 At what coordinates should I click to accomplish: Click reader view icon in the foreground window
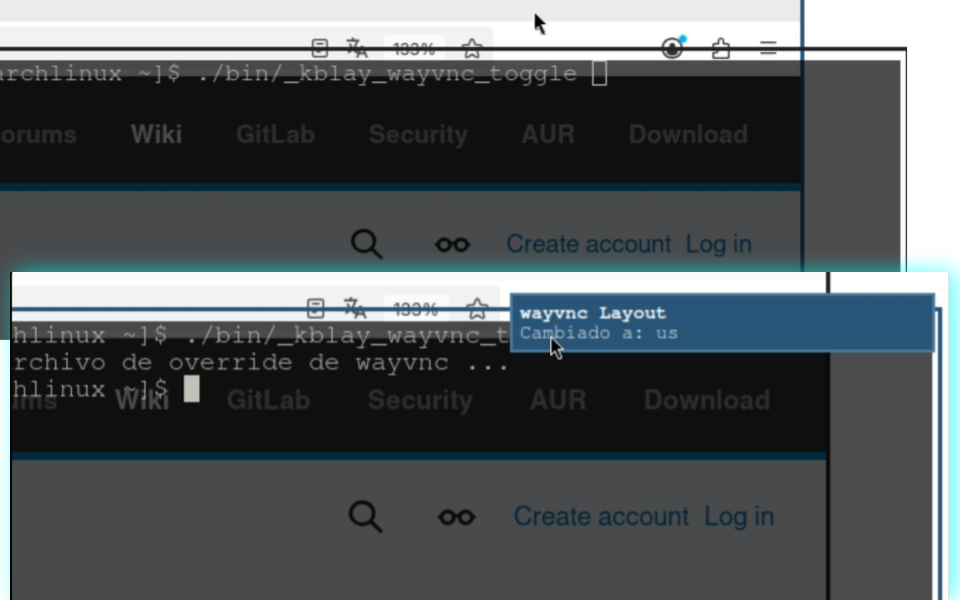(x=315, y=308)
